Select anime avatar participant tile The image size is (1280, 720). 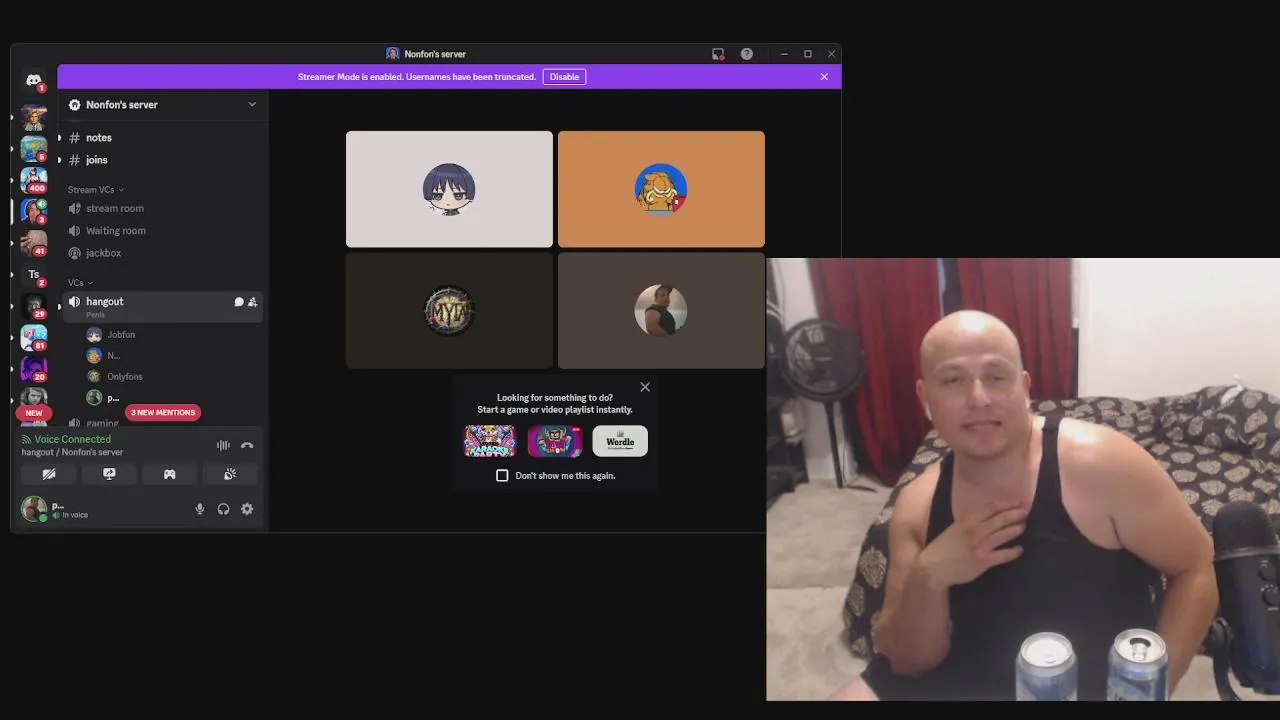pos(449,189)
